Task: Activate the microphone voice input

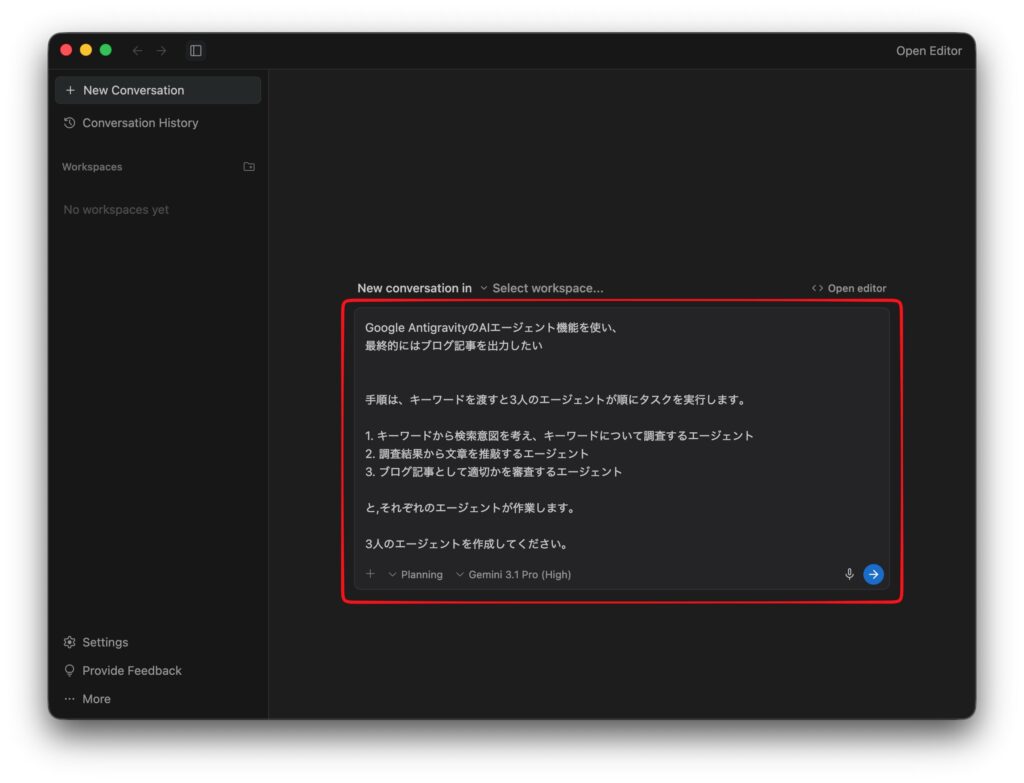Action: point(849,574)
